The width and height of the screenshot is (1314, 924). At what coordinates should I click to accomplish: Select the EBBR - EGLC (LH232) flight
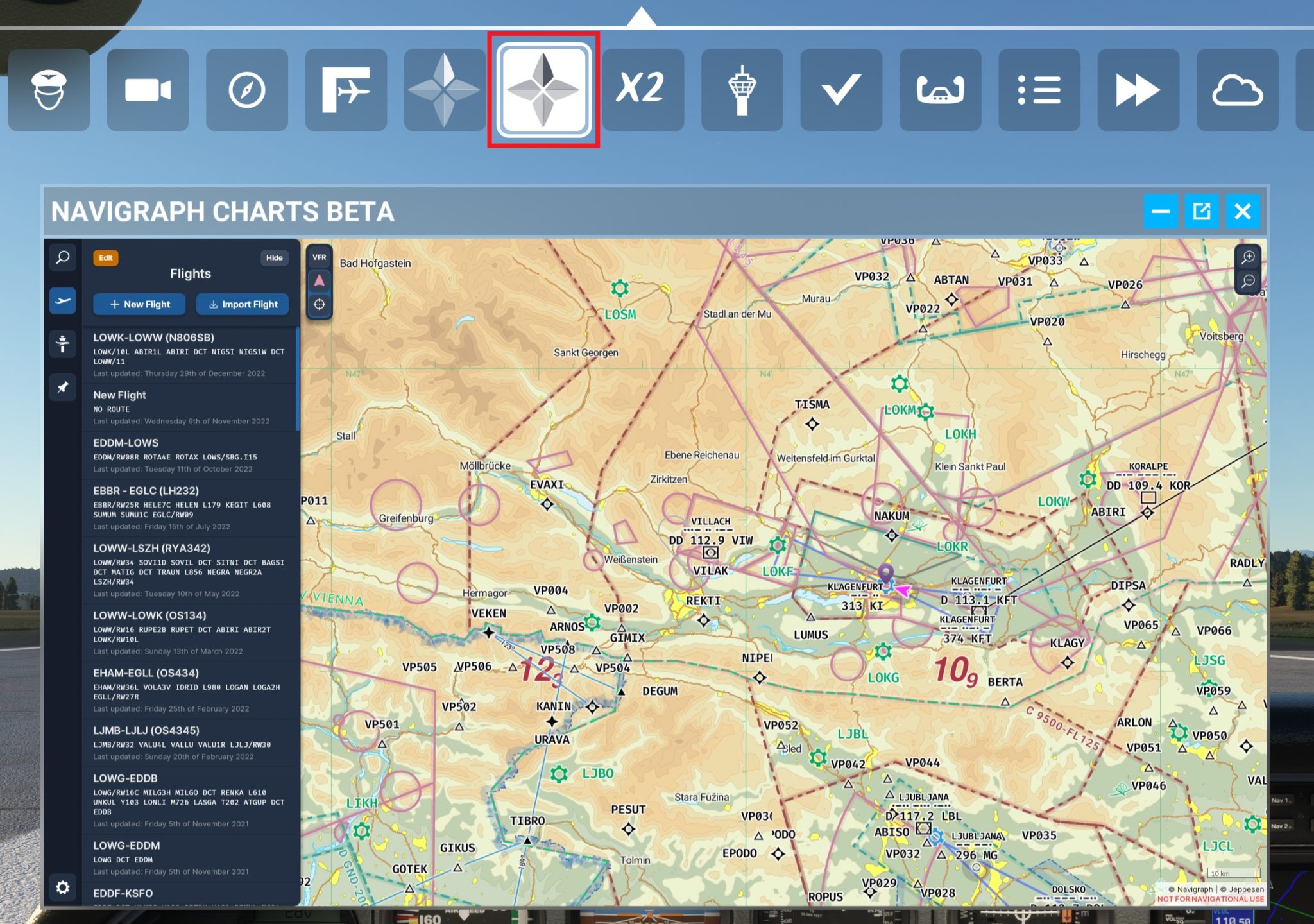[x=189, y=508]
